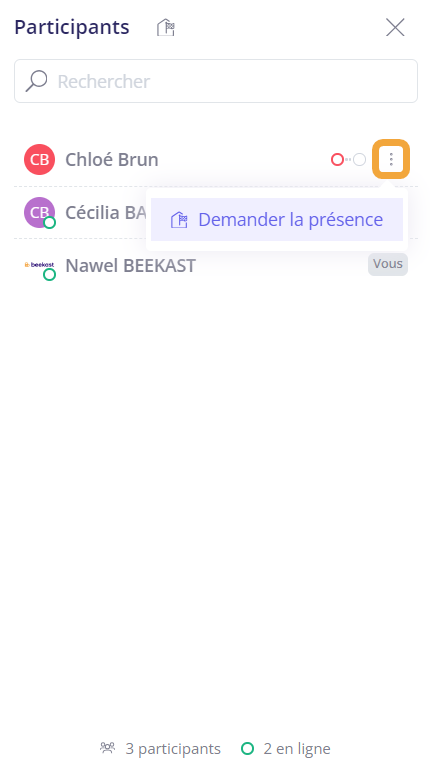Focus the Rechercher search field

pyautogui.click(x=216, y=81)
